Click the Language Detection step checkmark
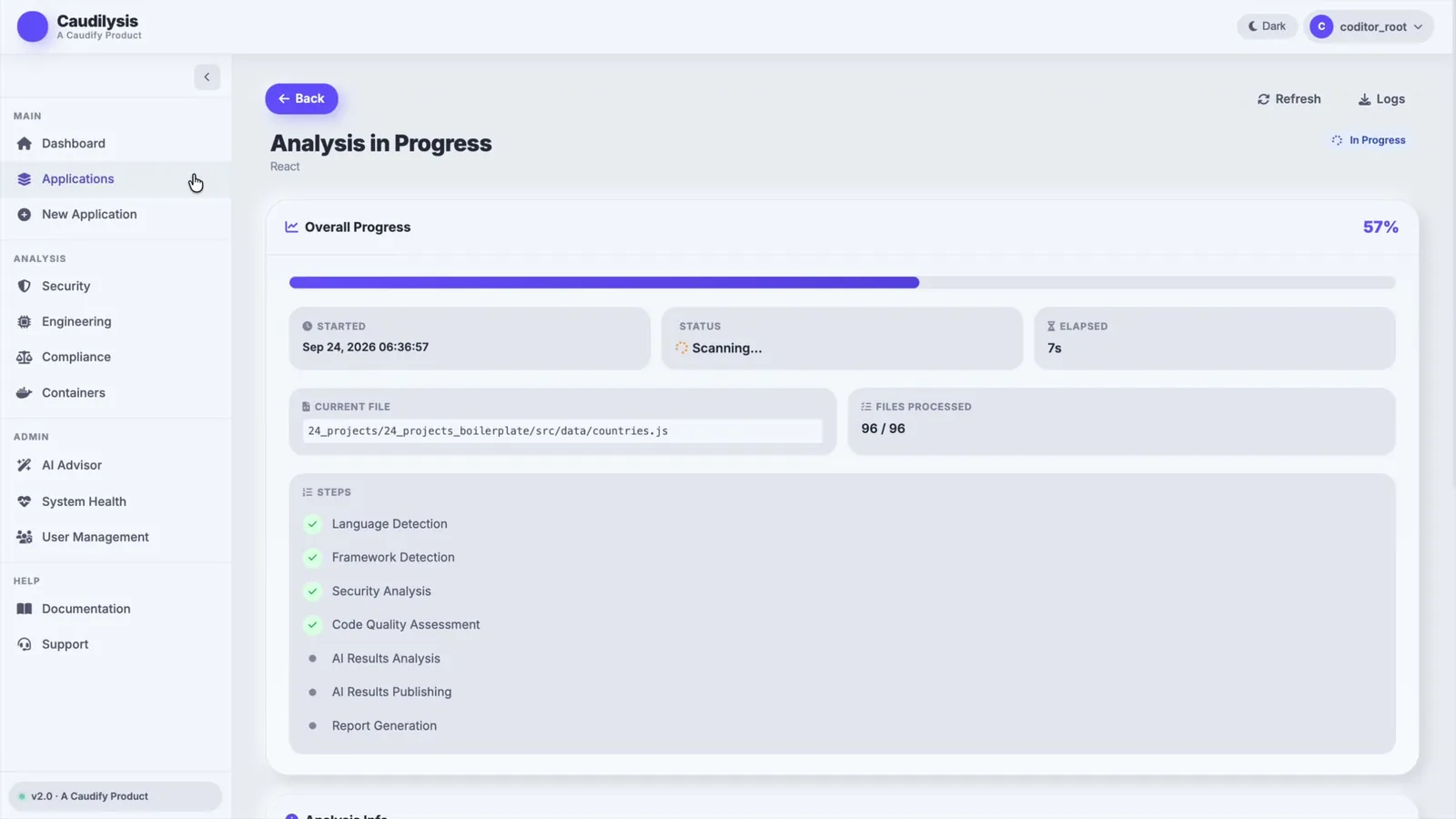Image resolution: width=1456 pixels, height=819 pixels. coord(312,524)
